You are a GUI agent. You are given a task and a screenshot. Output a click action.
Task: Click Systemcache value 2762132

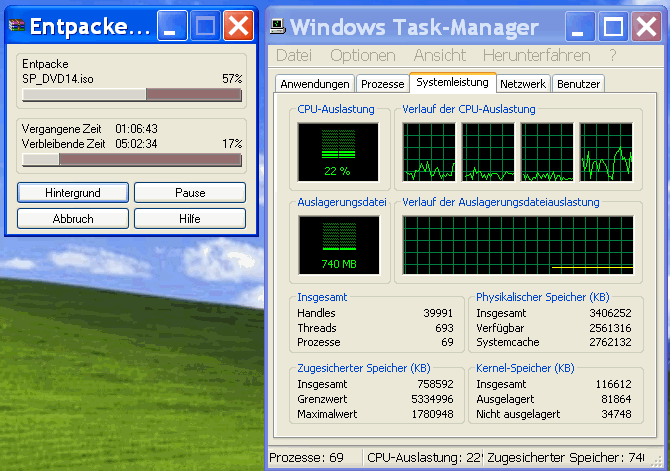pos(610,342)
